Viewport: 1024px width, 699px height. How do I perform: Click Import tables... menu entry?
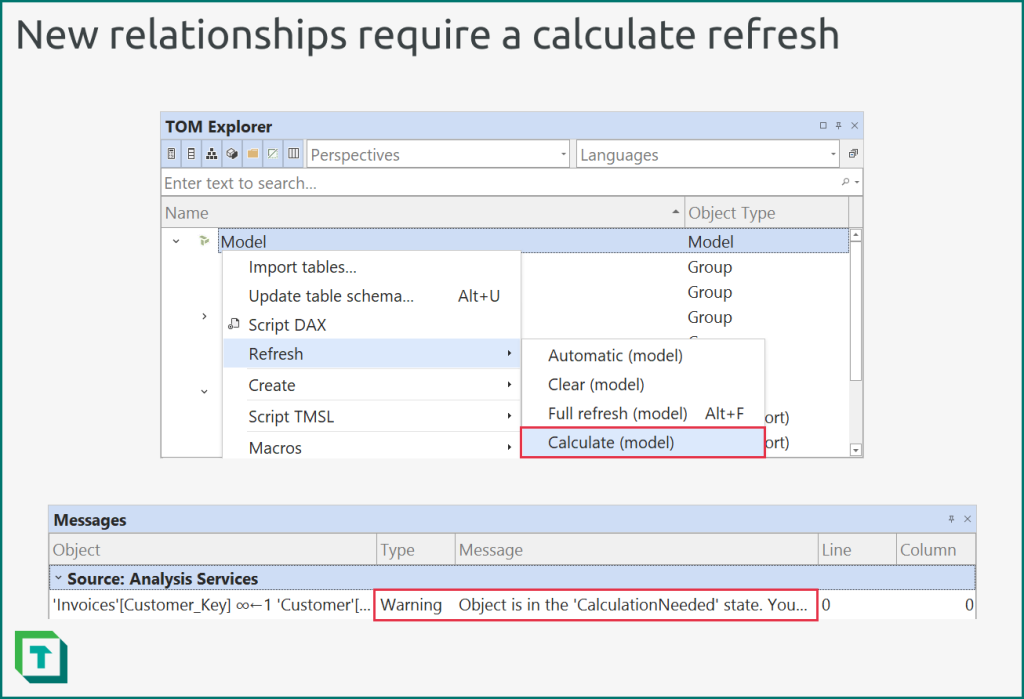pos(302,267)
